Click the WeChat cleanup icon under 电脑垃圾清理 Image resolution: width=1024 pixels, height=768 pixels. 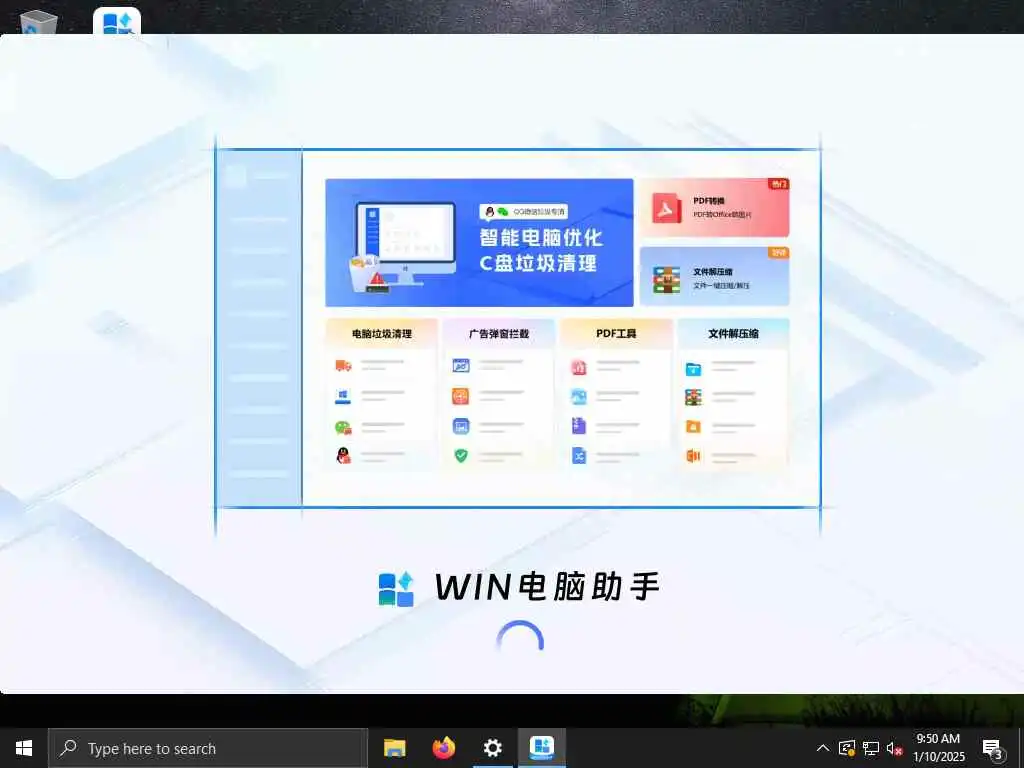point(343,428)
